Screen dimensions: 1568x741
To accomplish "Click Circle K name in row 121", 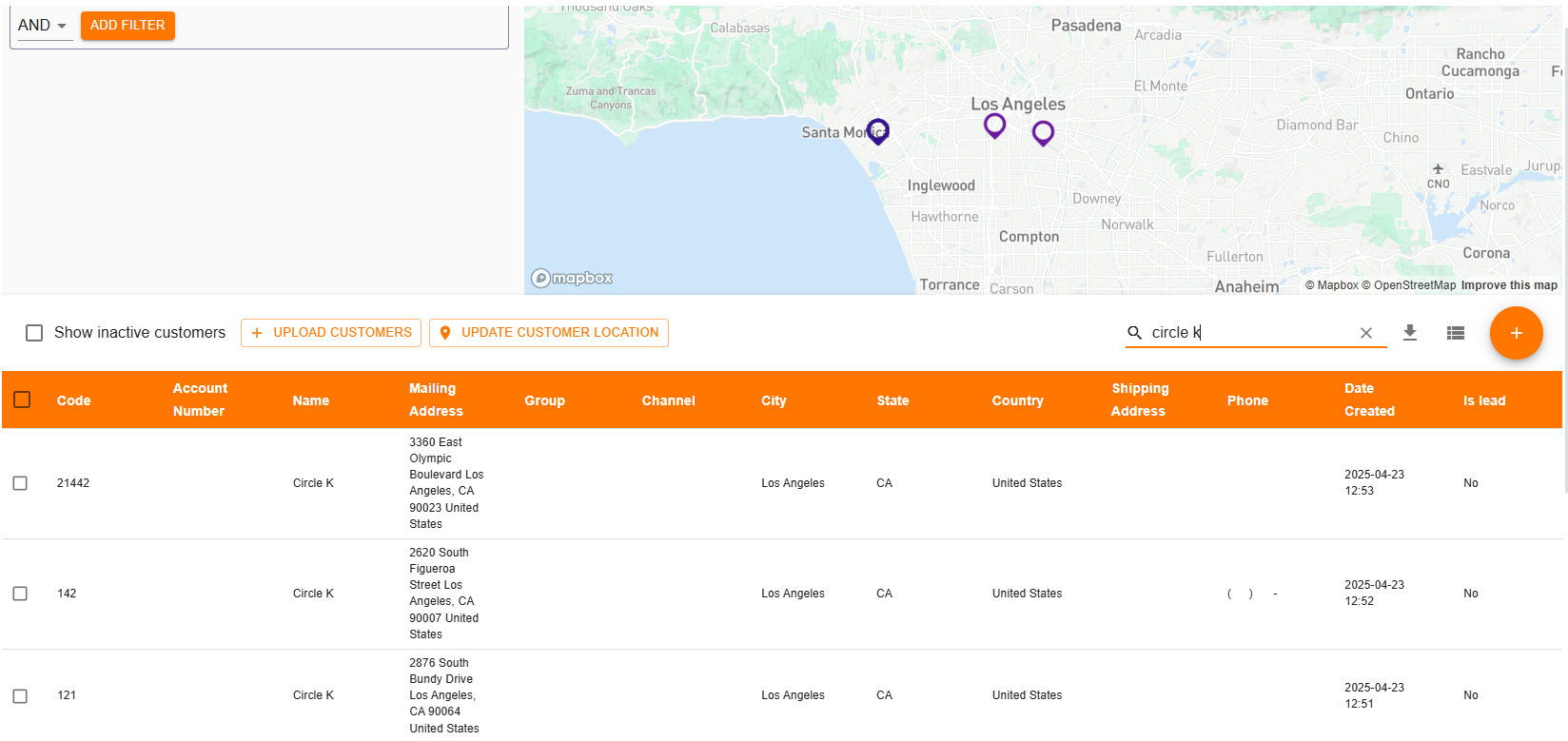I will [x=313, y=695].
